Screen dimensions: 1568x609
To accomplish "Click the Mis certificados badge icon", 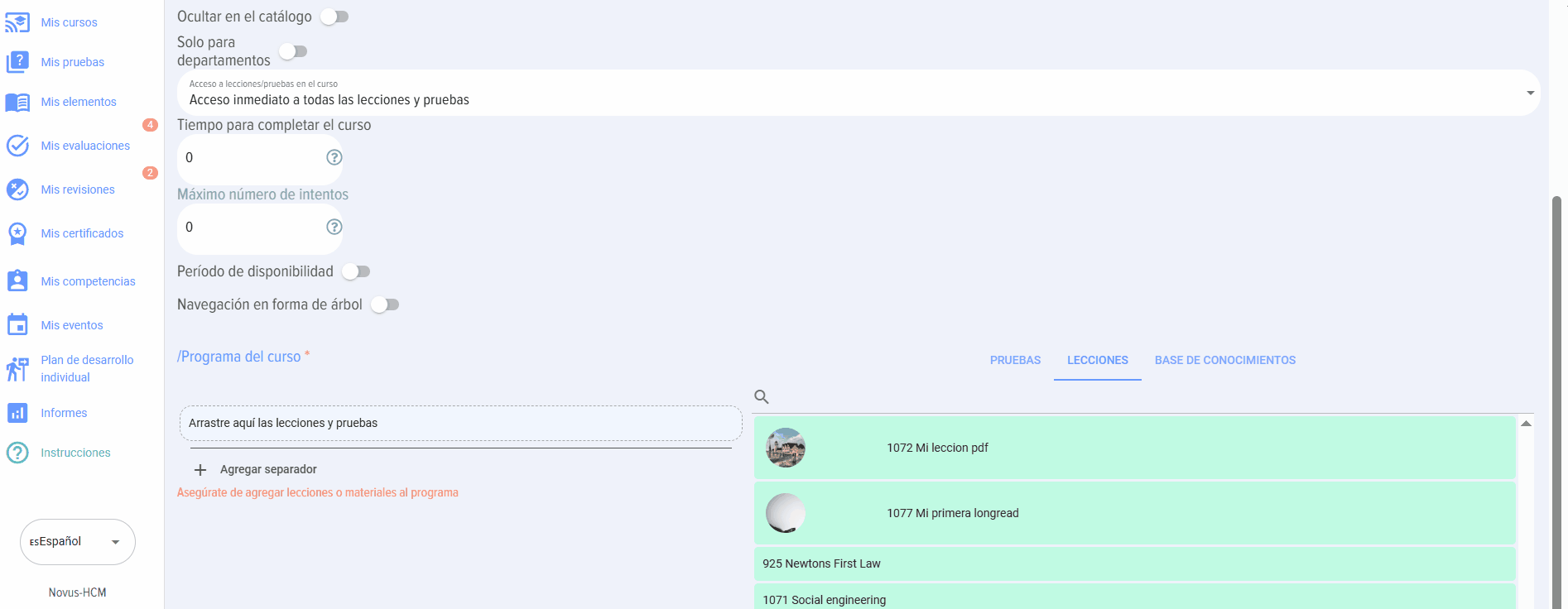I will coord(17,233).
